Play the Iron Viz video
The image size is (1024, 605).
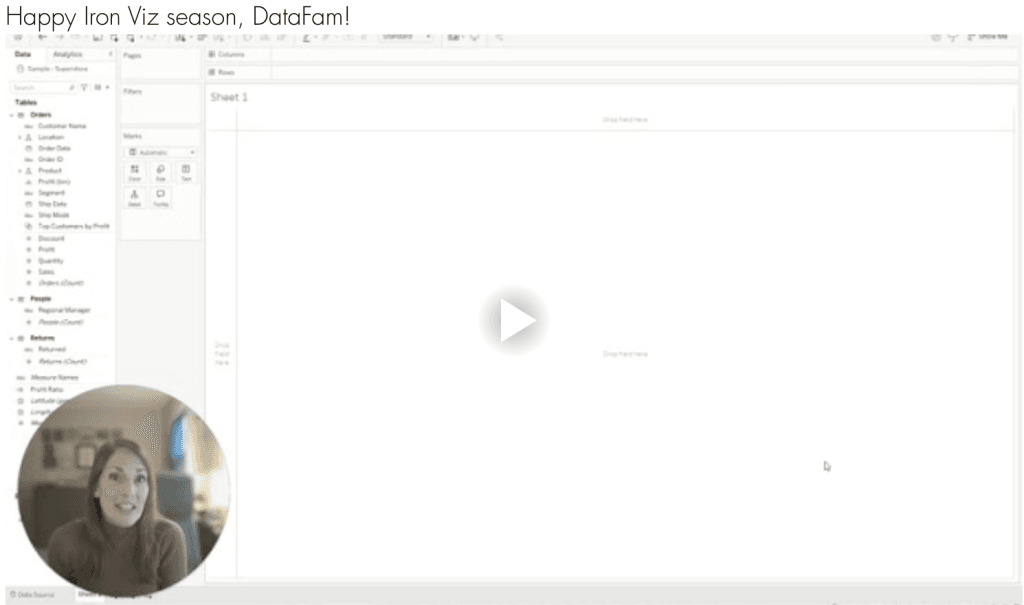[512, 321]
